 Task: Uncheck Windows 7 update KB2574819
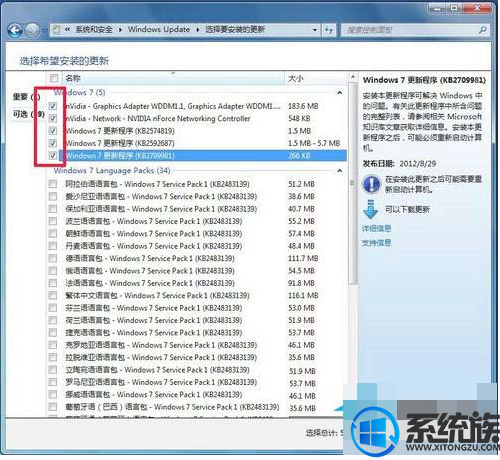[53, 131]
